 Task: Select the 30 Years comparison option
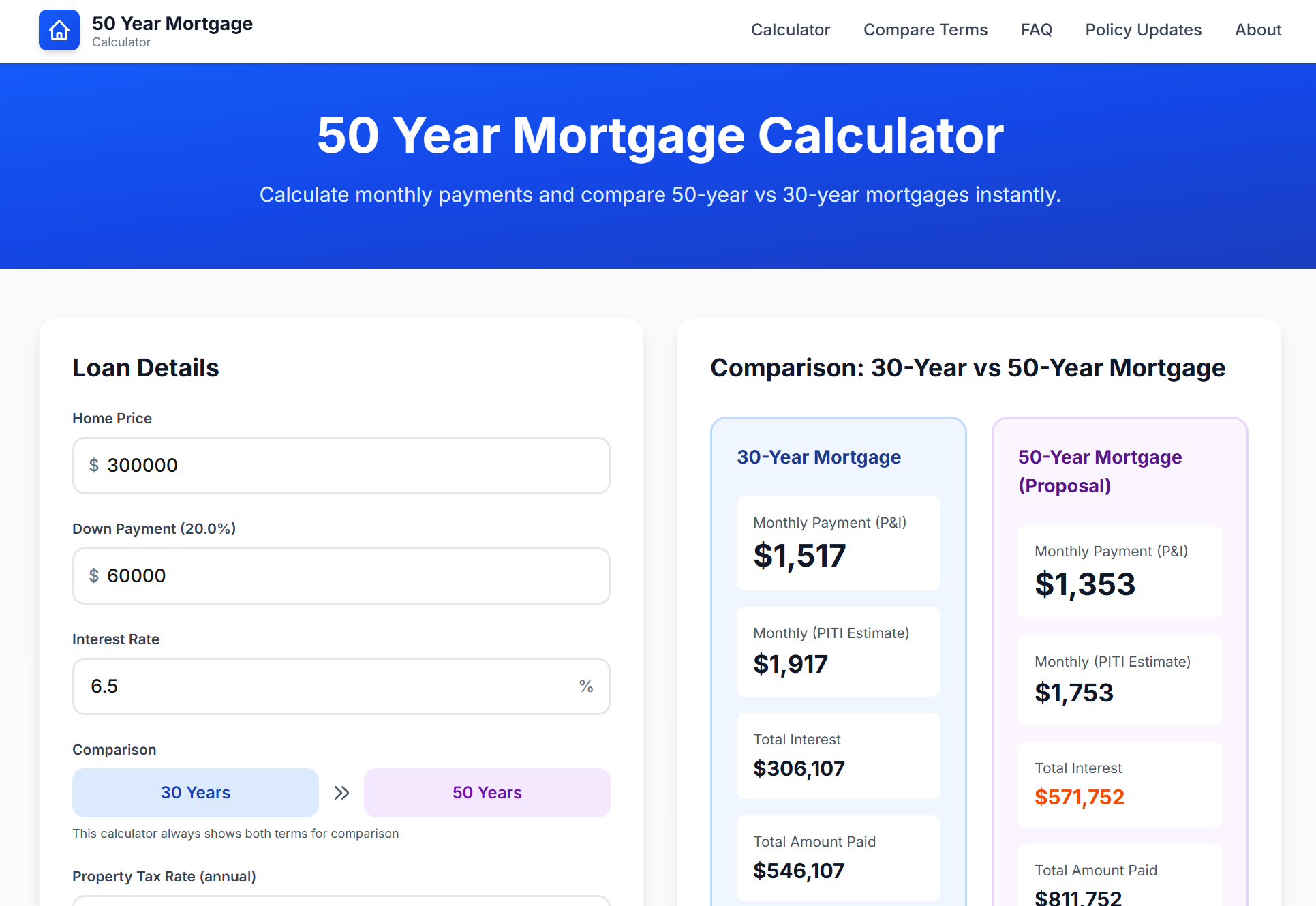coord(195,792)
